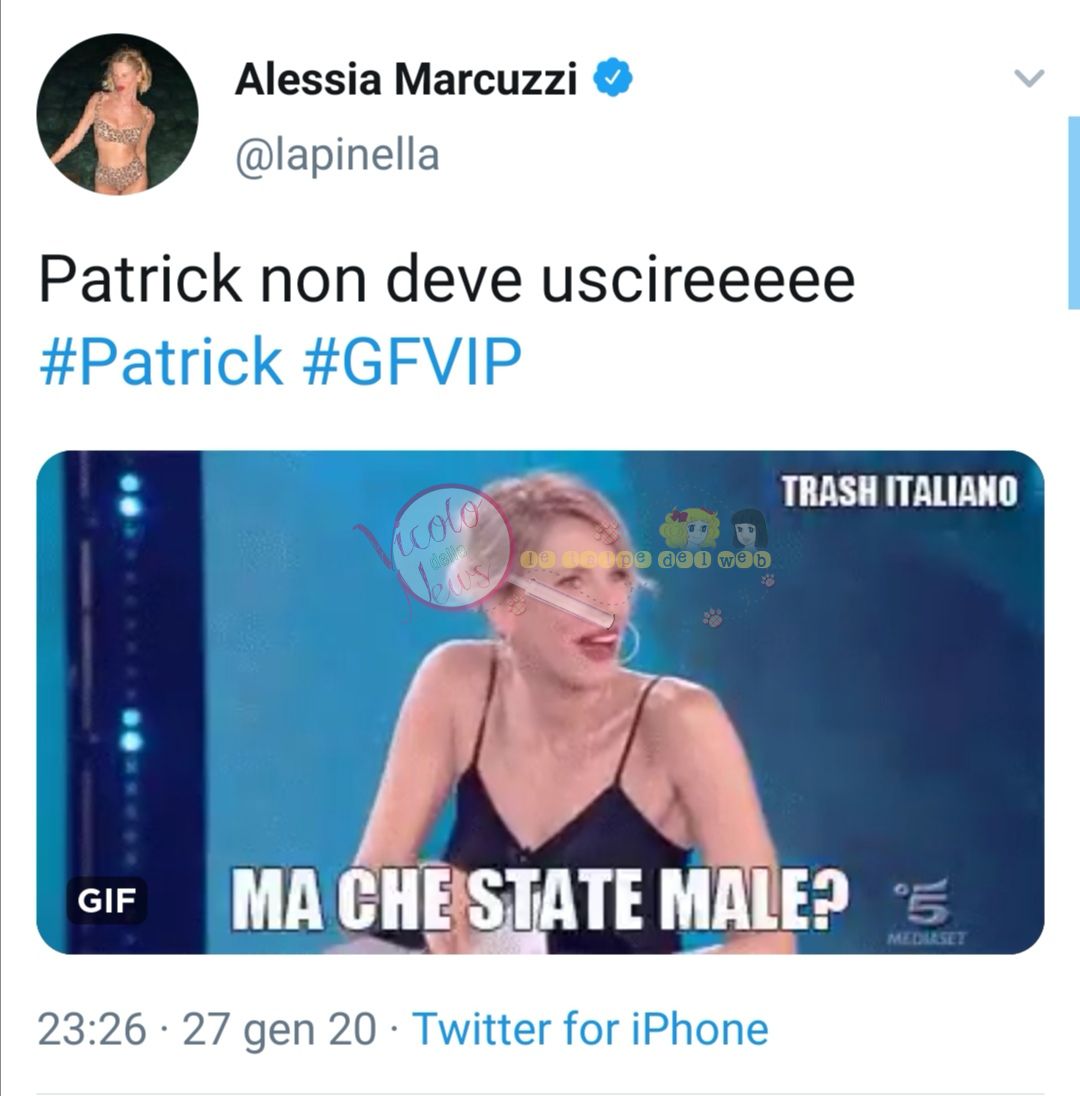The image size is (1080, 1096).
Task: Click the 23:26 · 27 gen 20 timestamp
Action: pyautogui.click(x=207, y=1030)
